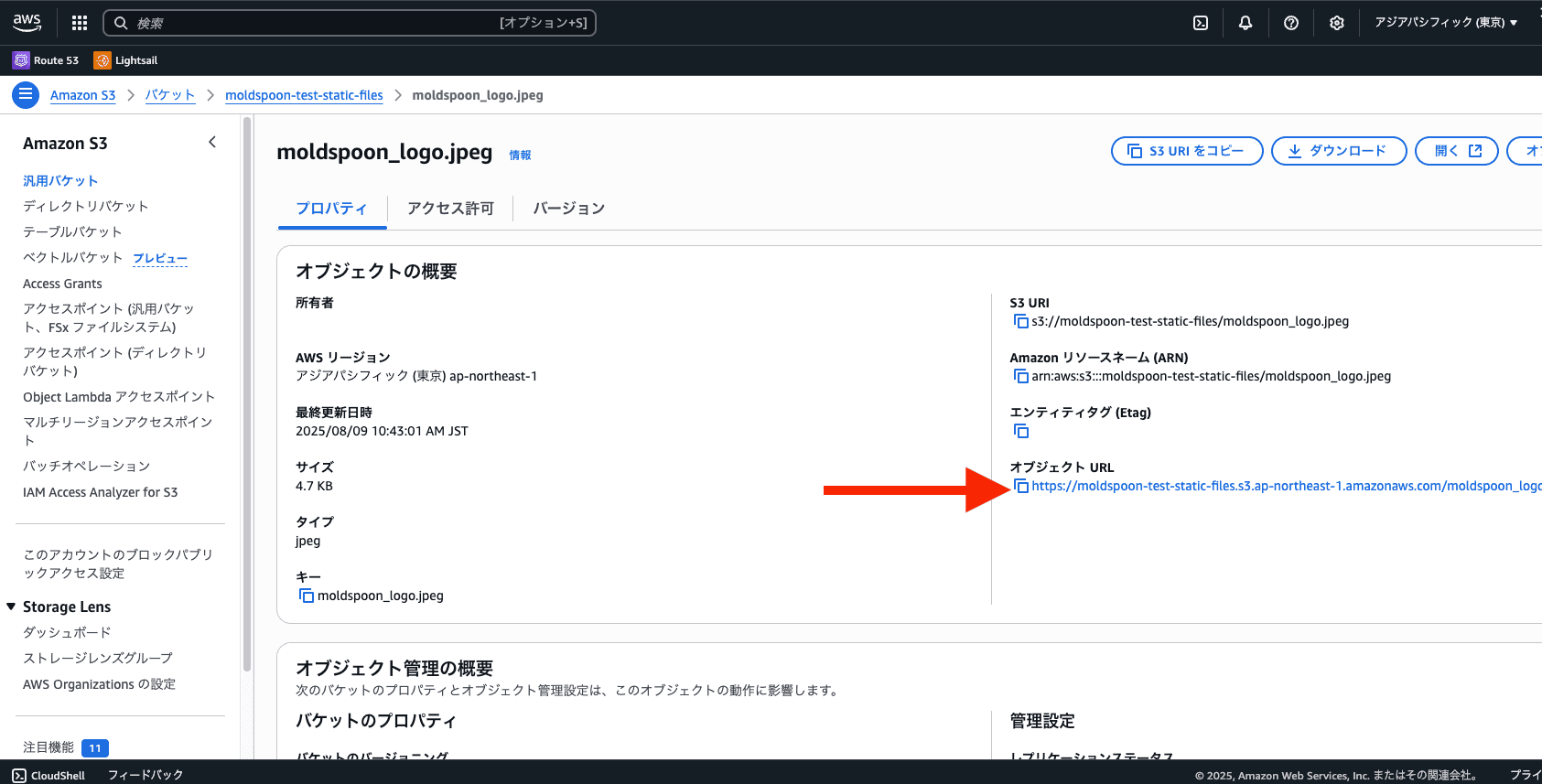Click the フィードバック footer link

point(146,775)
